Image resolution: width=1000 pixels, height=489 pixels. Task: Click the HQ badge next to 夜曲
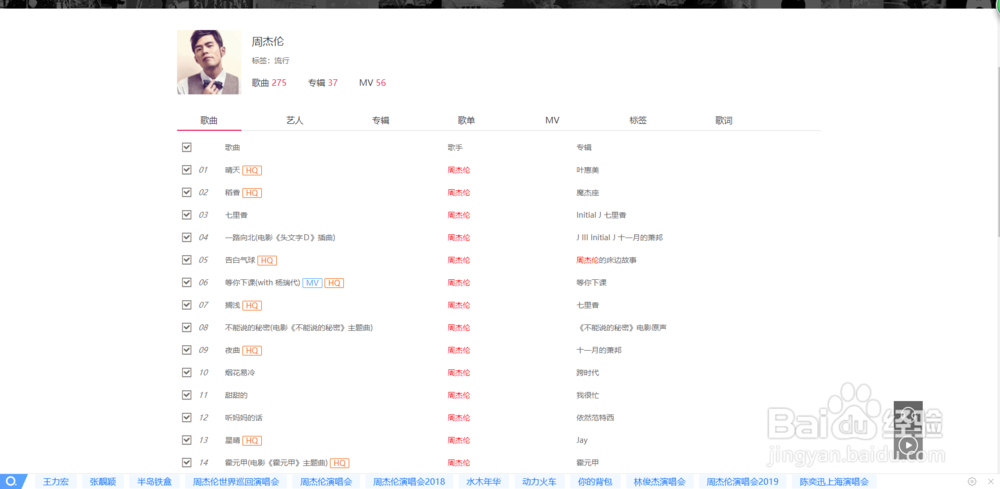(x=253, y=350)
